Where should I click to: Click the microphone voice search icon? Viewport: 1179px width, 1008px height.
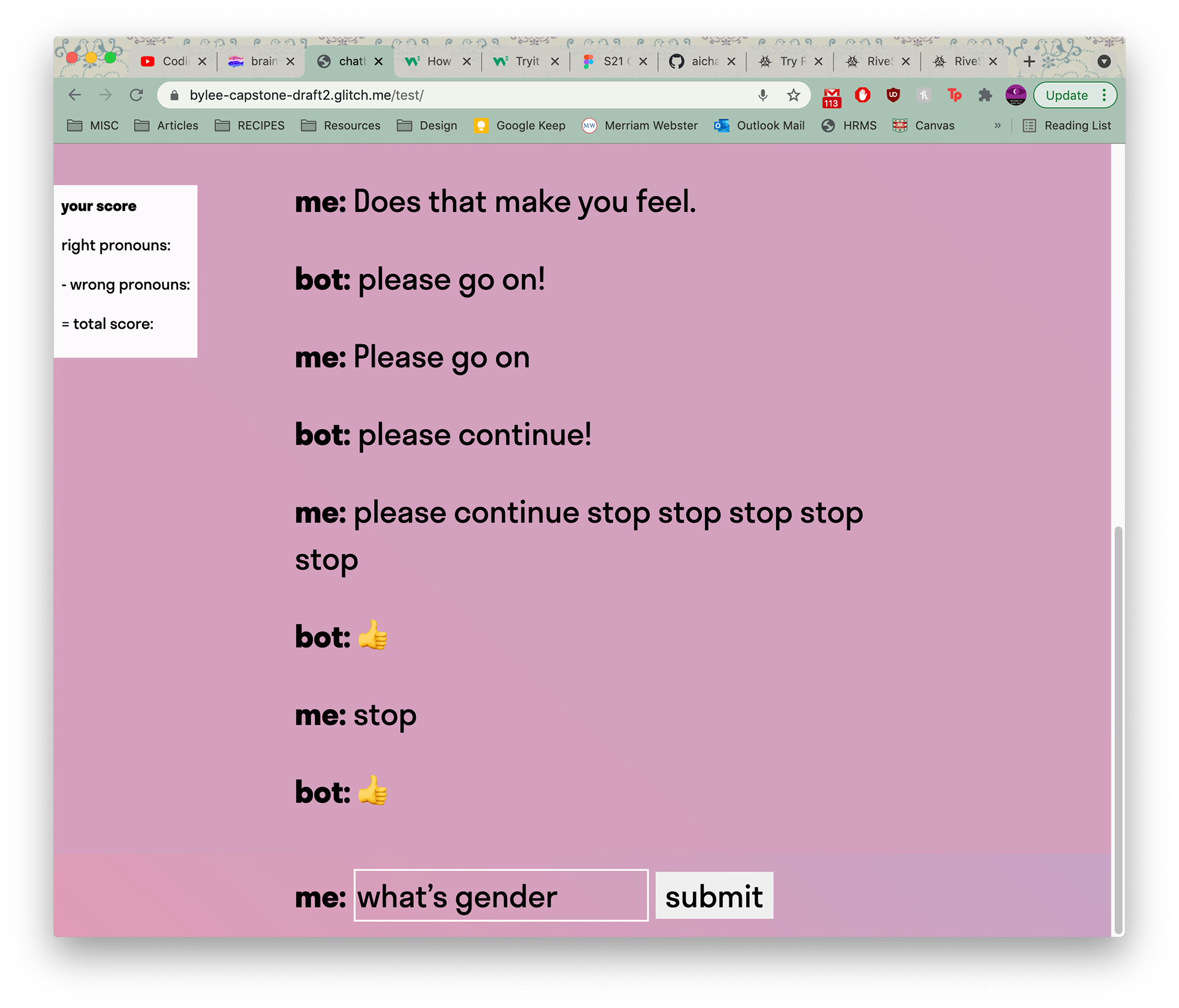[763, 95]
